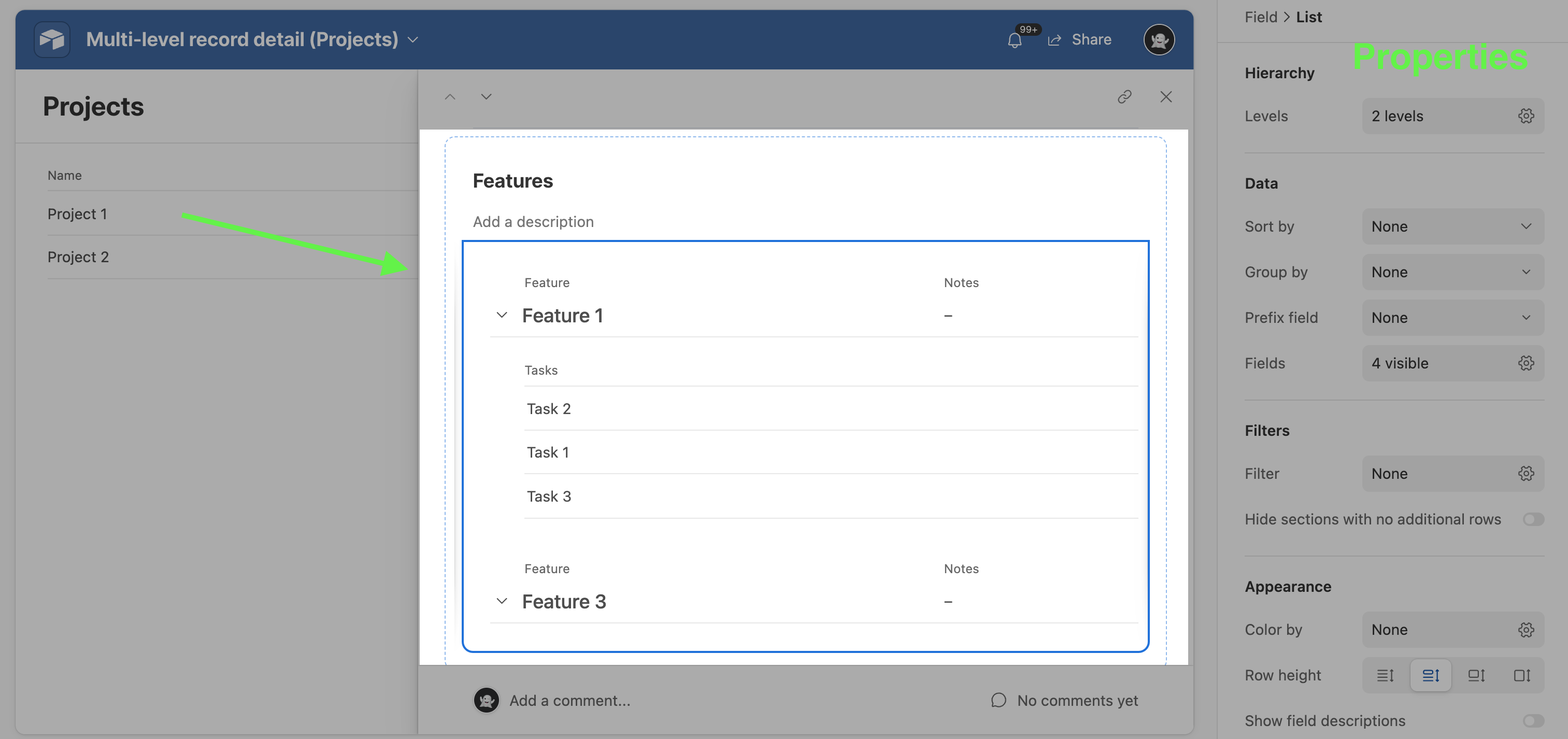Collapse the Feature 3 row
This screenshot has width=1568, height=739.
coord(502,602)
